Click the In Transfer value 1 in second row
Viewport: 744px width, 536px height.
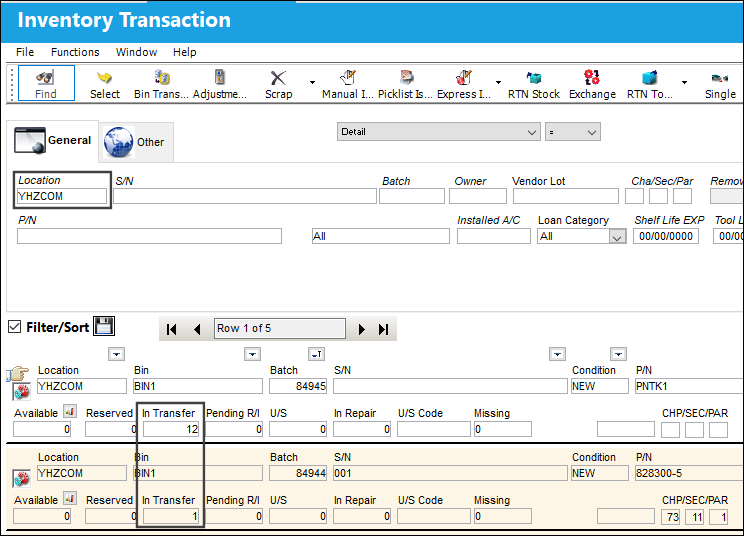click(x=171, y=516)
